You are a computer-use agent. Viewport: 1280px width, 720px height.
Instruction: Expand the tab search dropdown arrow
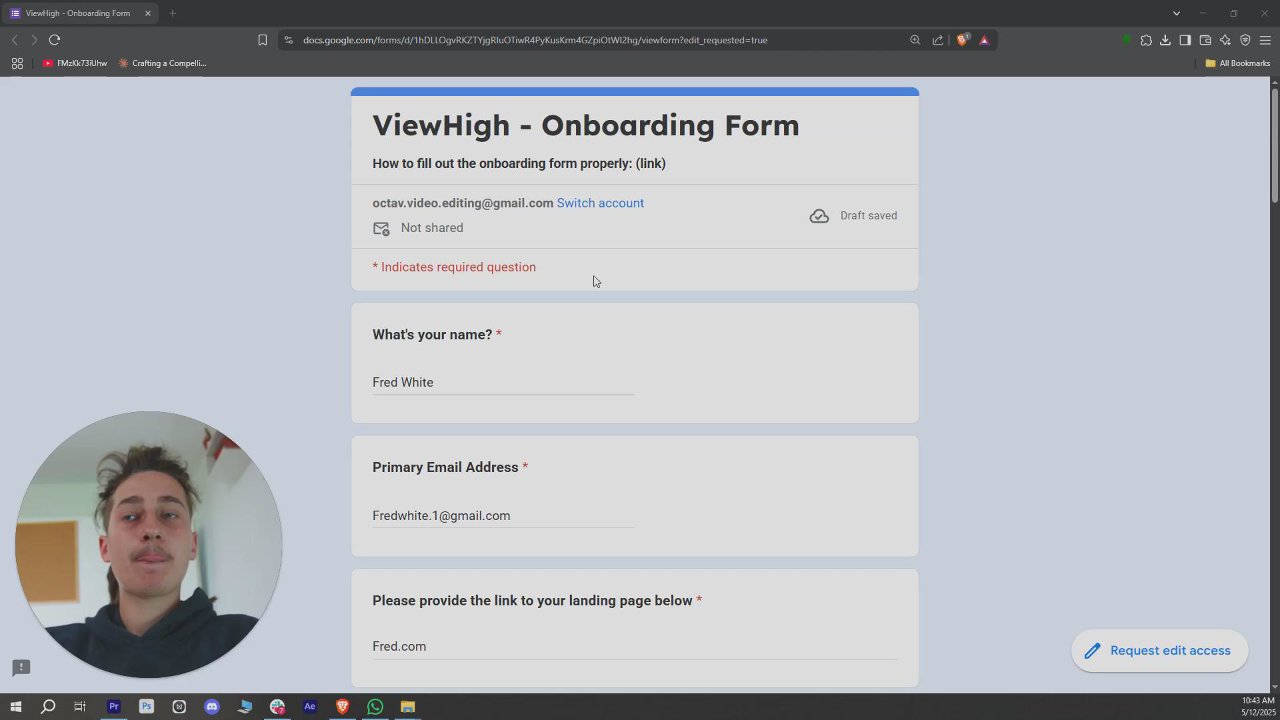point(1176,13)
